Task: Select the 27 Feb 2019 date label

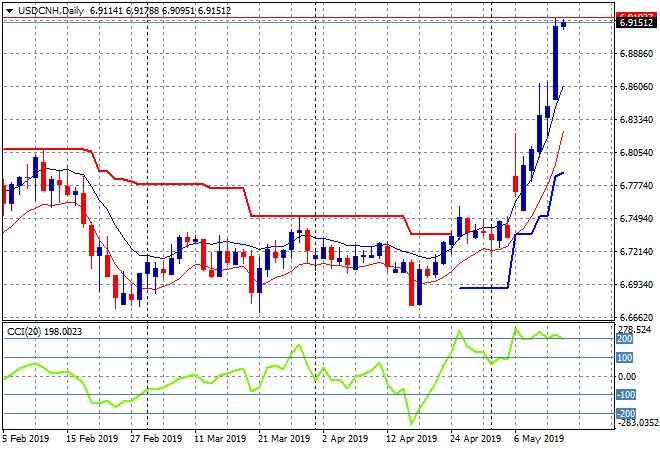Action: pyautogui.click(x=156, y=439)
